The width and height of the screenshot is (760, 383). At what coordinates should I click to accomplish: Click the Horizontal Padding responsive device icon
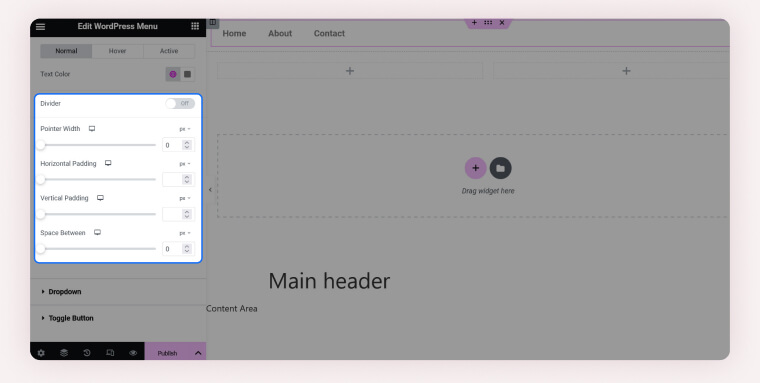108,163
